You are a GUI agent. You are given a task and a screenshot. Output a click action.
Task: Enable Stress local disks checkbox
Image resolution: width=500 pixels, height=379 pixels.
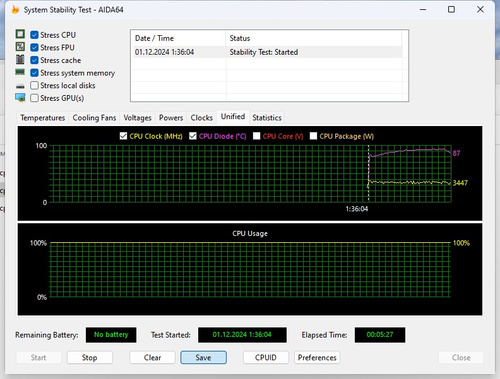[x=34, y=85]
